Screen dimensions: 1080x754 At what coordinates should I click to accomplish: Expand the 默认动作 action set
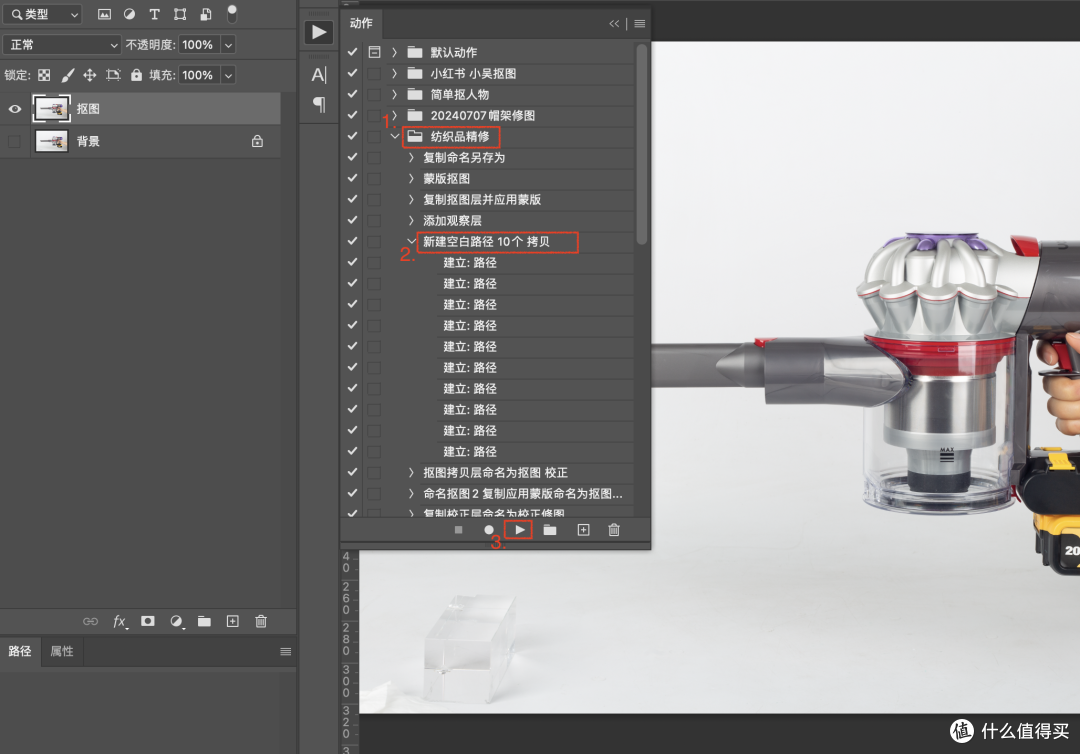pyautogui.click(x=395, y=52)
